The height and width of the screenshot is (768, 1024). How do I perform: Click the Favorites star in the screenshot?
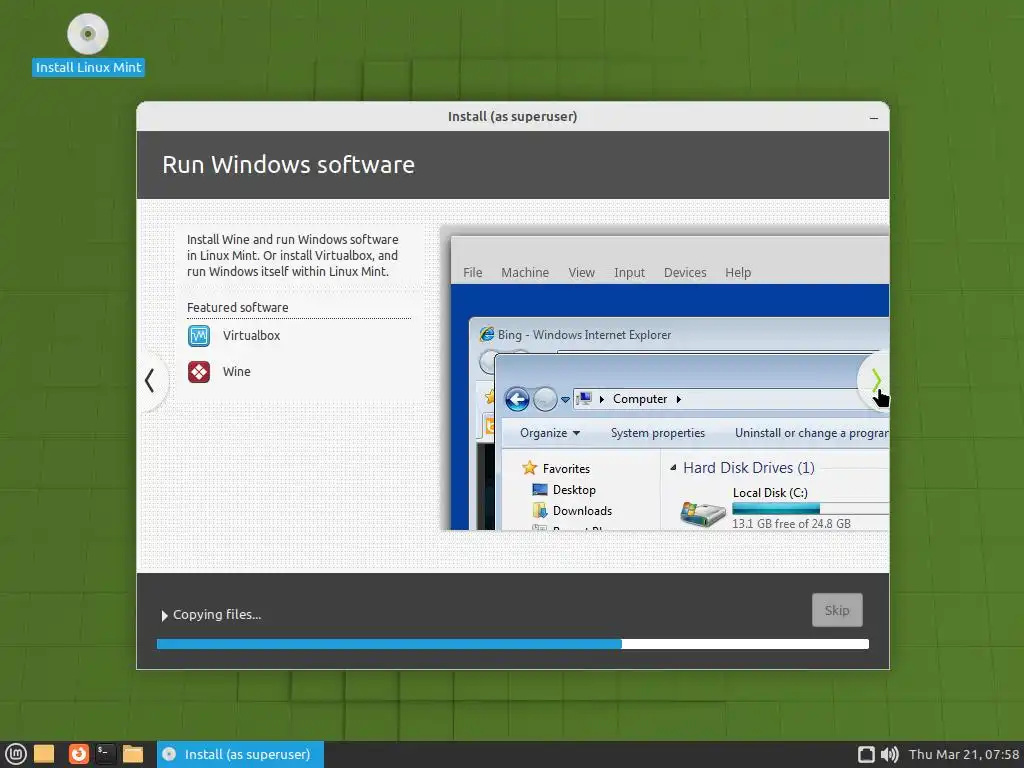coord(530,468)
